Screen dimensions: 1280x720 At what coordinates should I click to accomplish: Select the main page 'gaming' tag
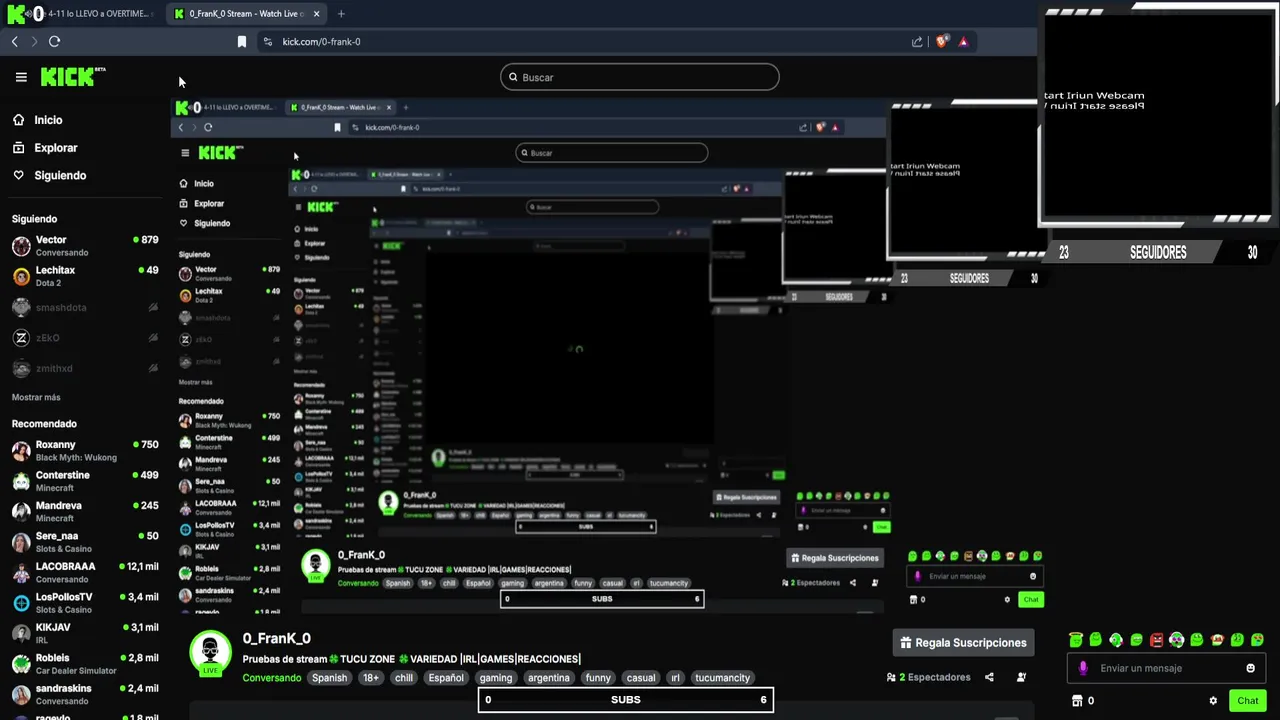coord(495,678)
